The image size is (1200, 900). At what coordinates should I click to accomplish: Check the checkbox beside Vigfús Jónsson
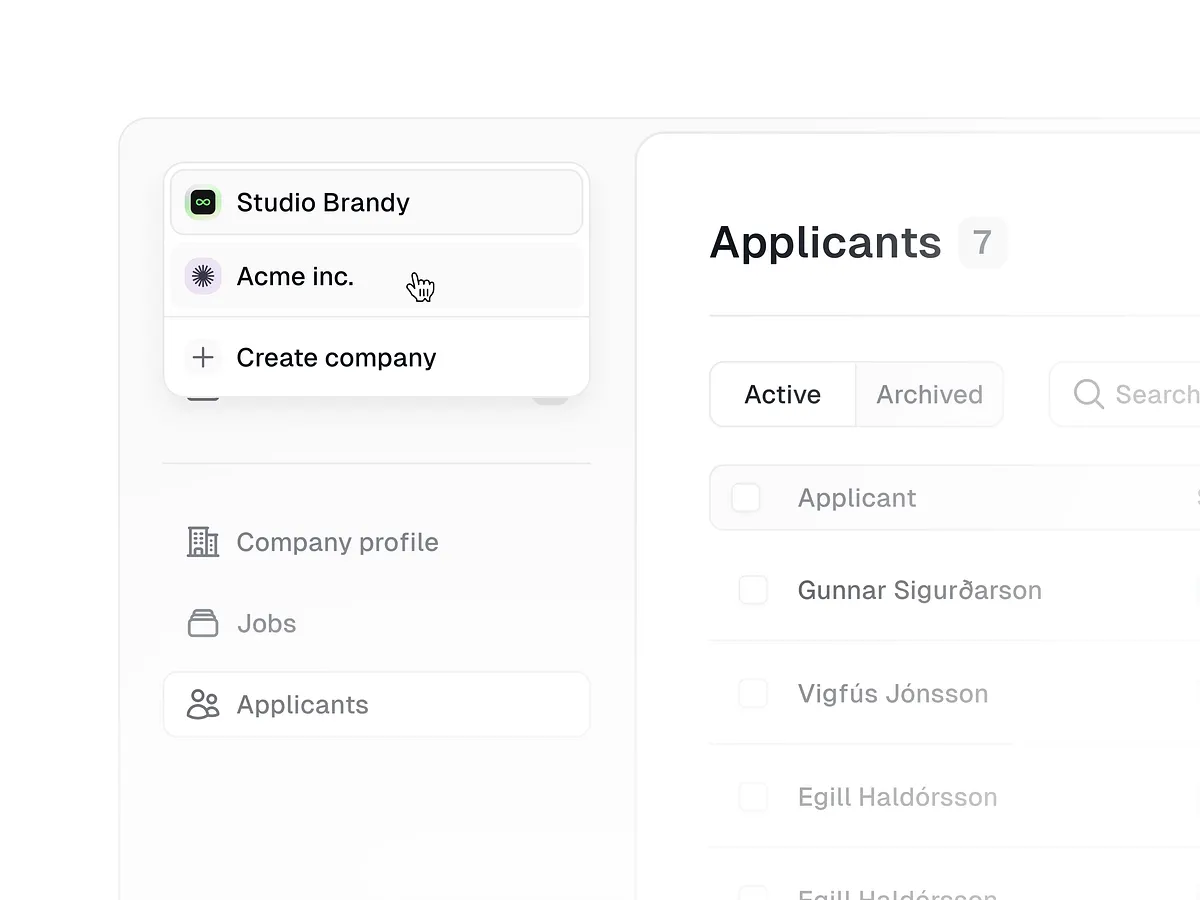pos(753,693)
